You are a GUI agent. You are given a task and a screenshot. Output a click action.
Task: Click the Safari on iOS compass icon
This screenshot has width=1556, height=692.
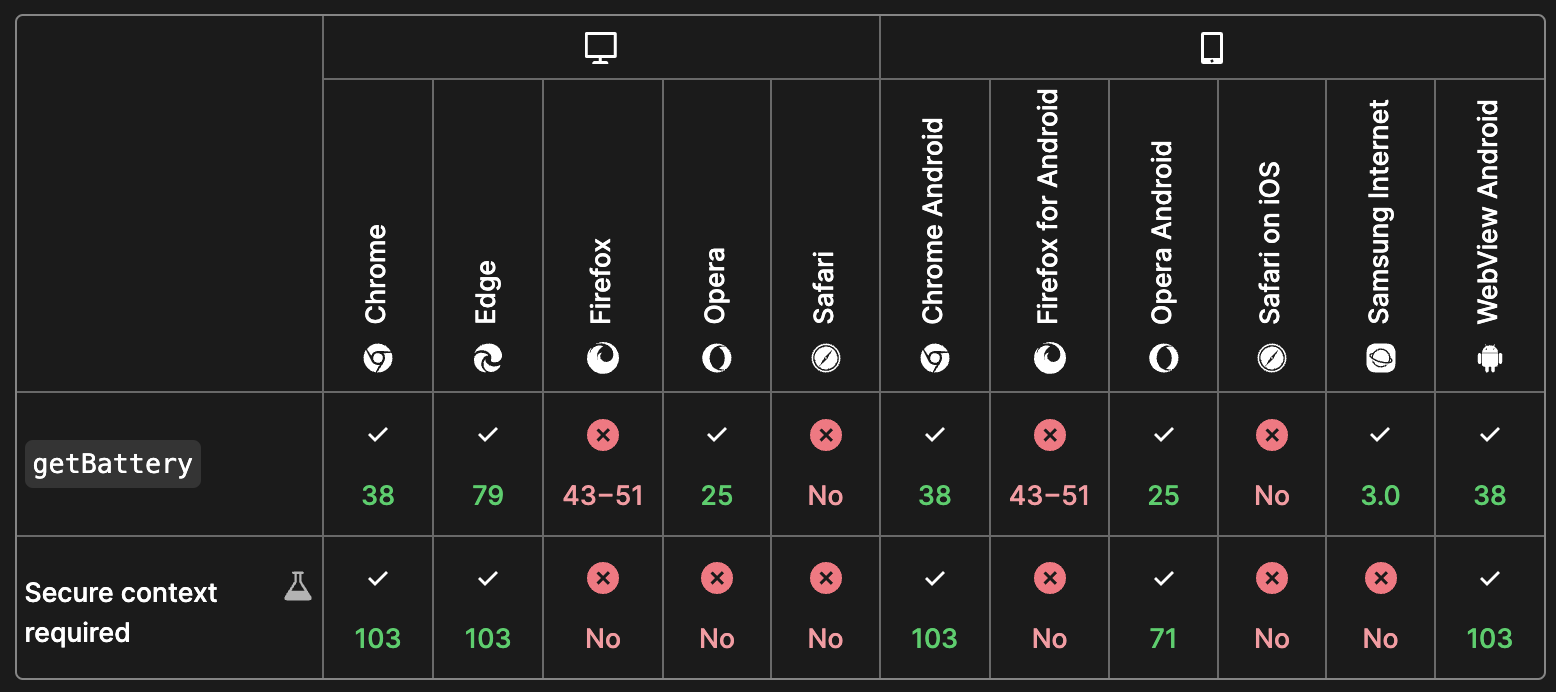coord(1271,358)
